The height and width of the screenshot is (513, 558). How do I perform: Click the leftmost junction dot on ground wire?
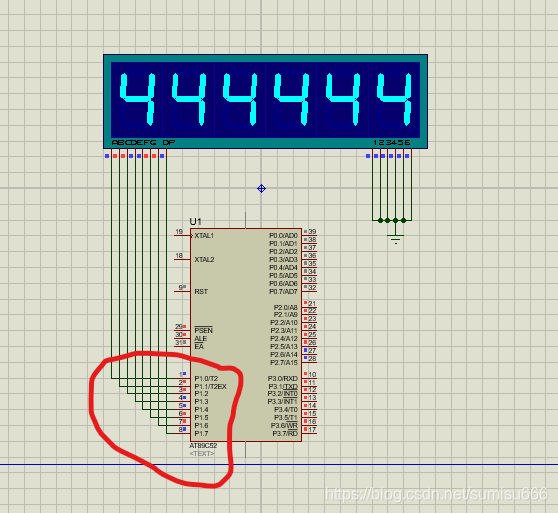(x=380, y=221)
